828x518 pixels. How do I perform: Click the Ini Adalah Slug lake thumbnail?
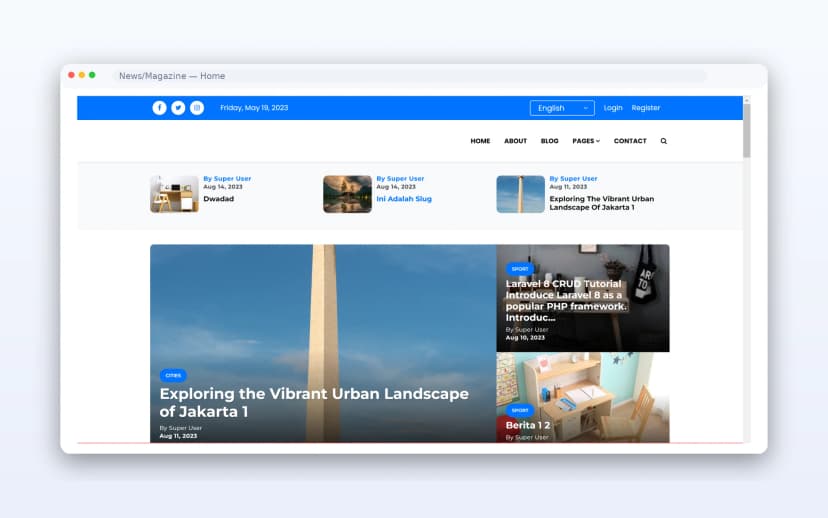pyautogui.click(x=347, y=194)
